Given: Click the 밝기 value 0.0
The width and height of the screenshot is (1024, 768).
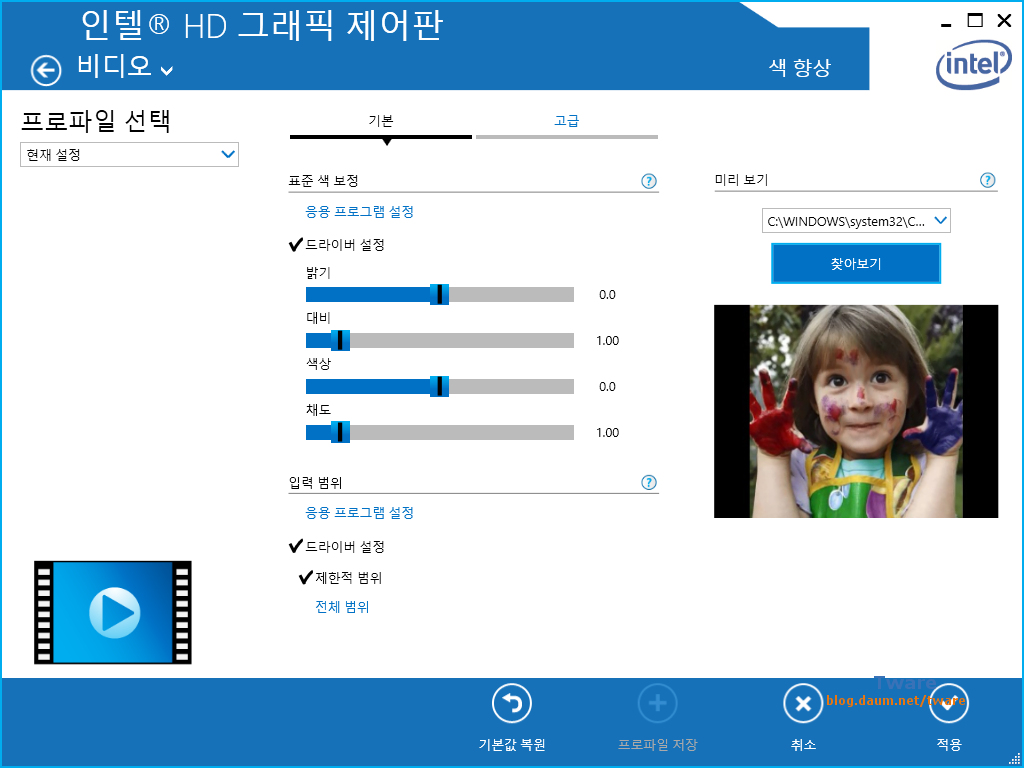Looking at the screenshot, I should [607, 295].
